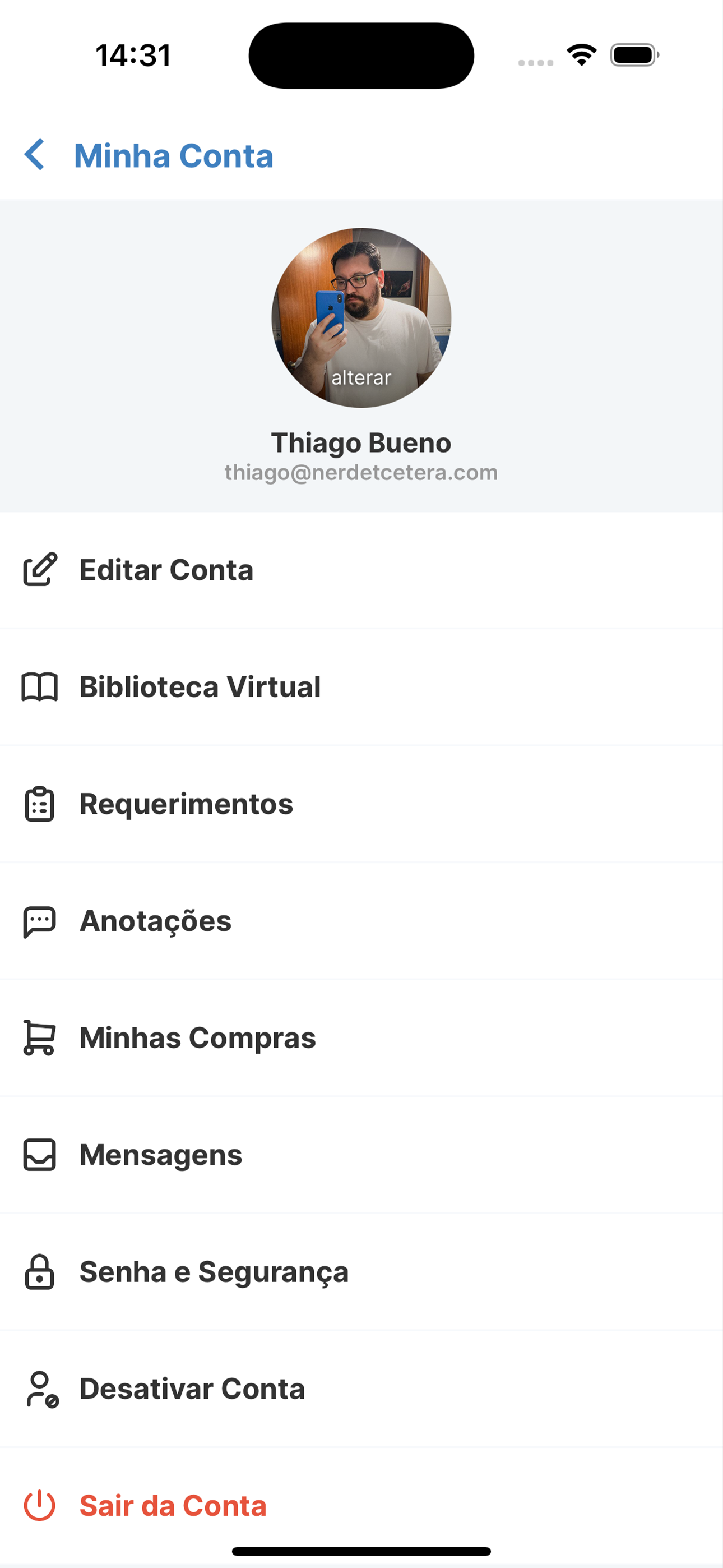Viewport: 723px width, 1568px height.
Task: Open Biblioteca Virtual menu item
Action: [361, 687]
